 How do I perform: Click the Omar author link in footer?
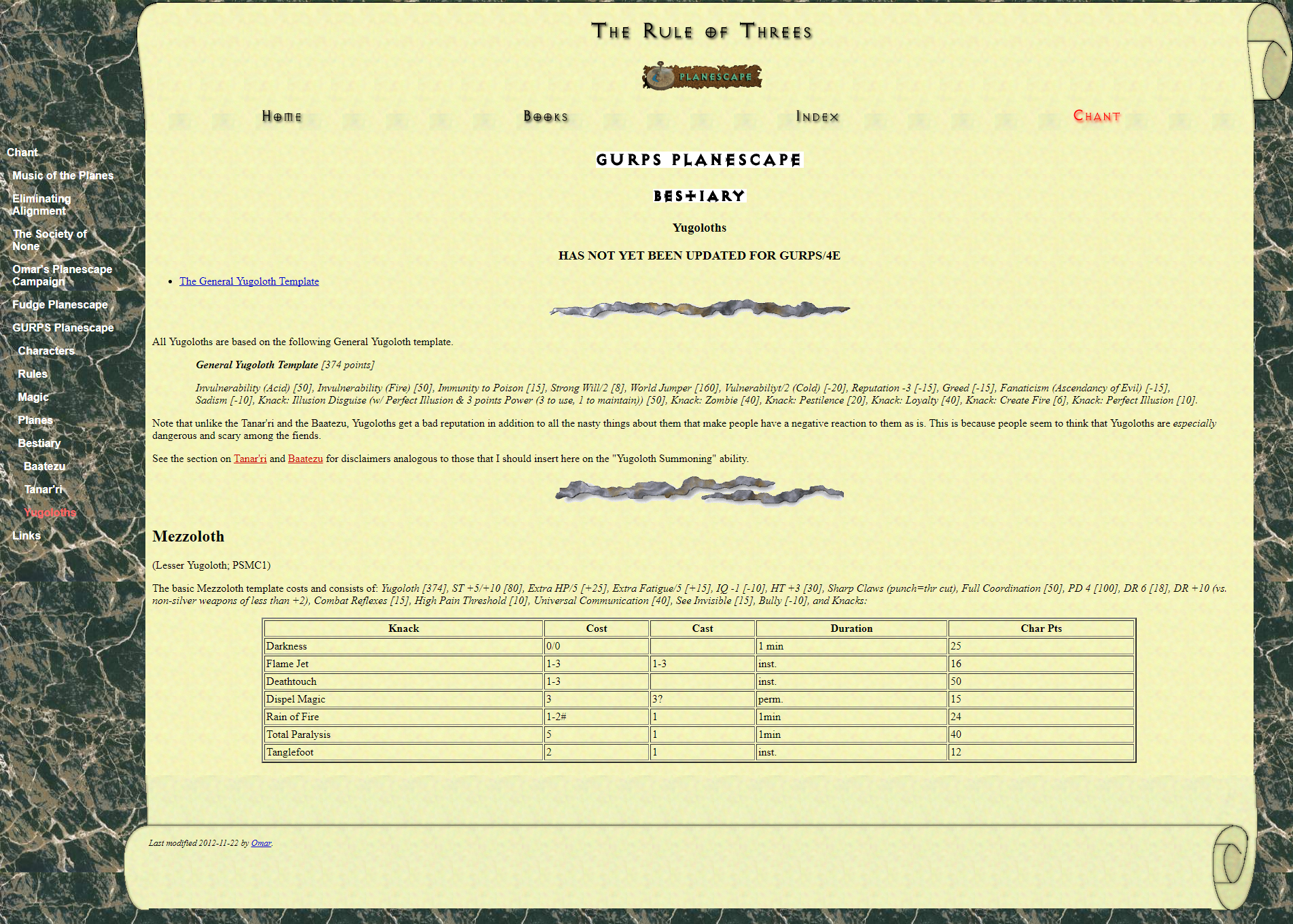tap(261, 843)
